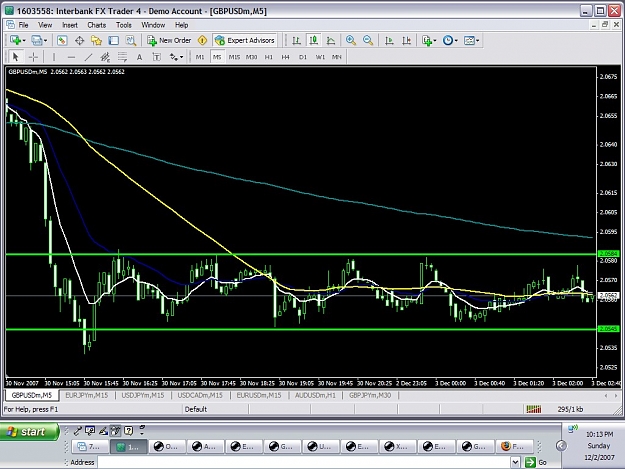Switch chart to M15 timeframe

coord(234,57)
